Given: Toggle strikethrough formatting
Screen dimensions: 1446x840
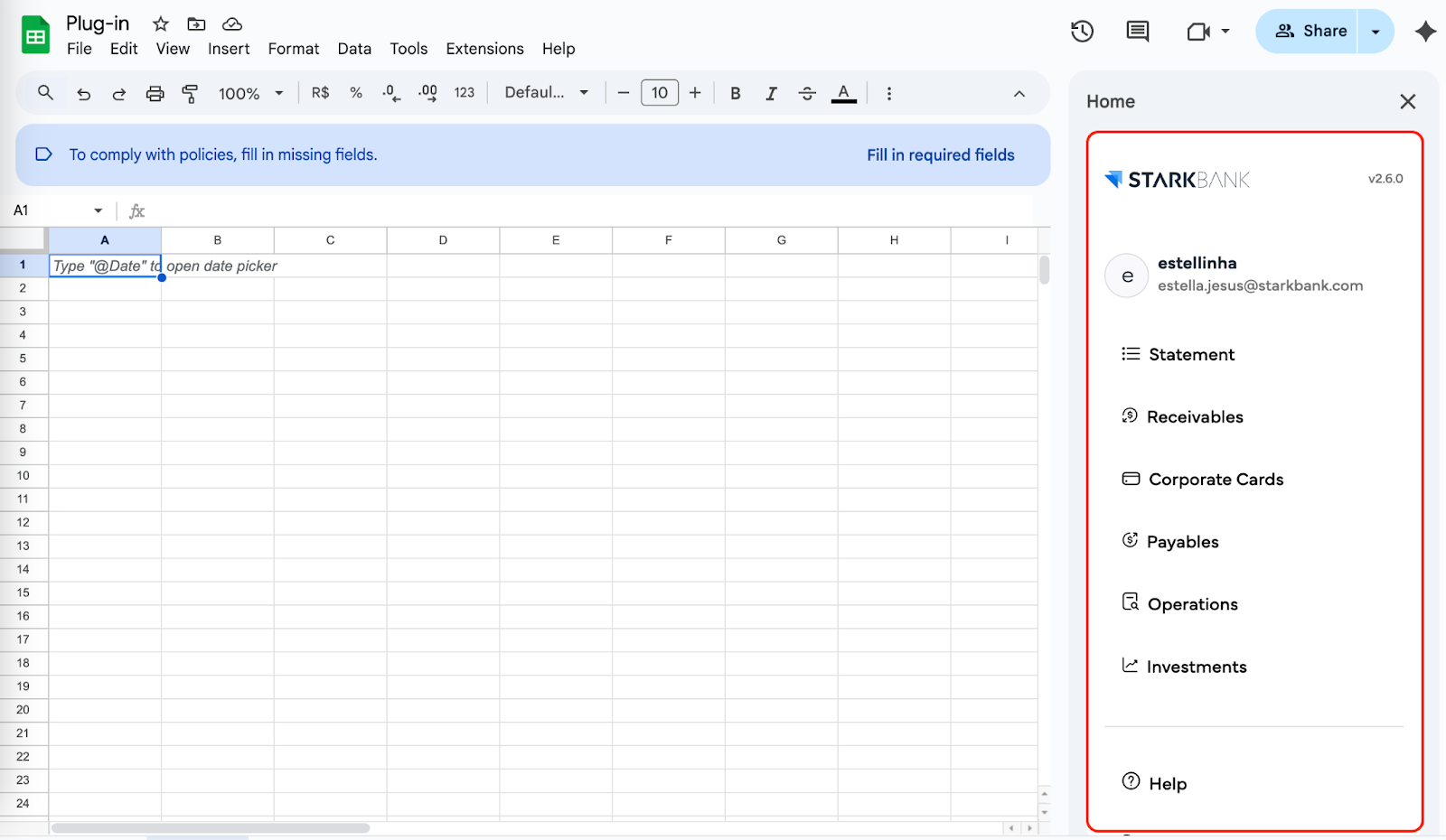Looking at the screenshot, I should click(x=807, y=93).
